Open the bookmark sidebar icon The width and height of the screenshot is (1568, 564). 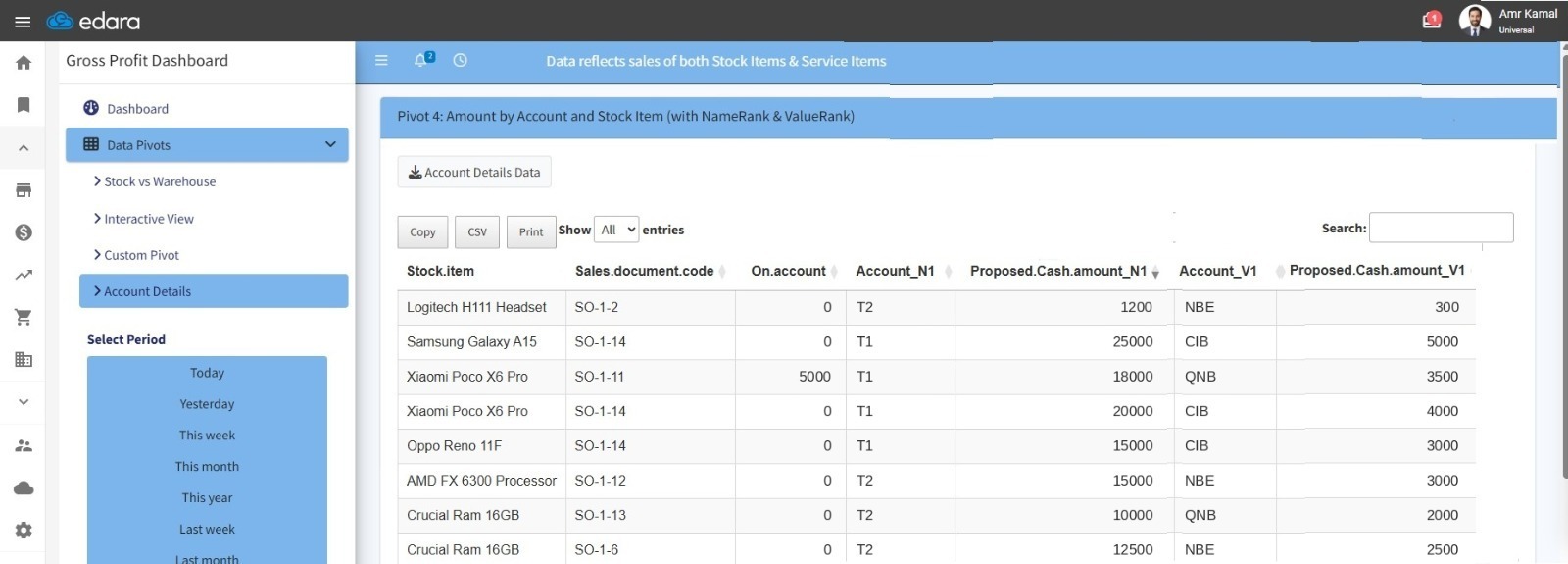[x=24, y=105]
